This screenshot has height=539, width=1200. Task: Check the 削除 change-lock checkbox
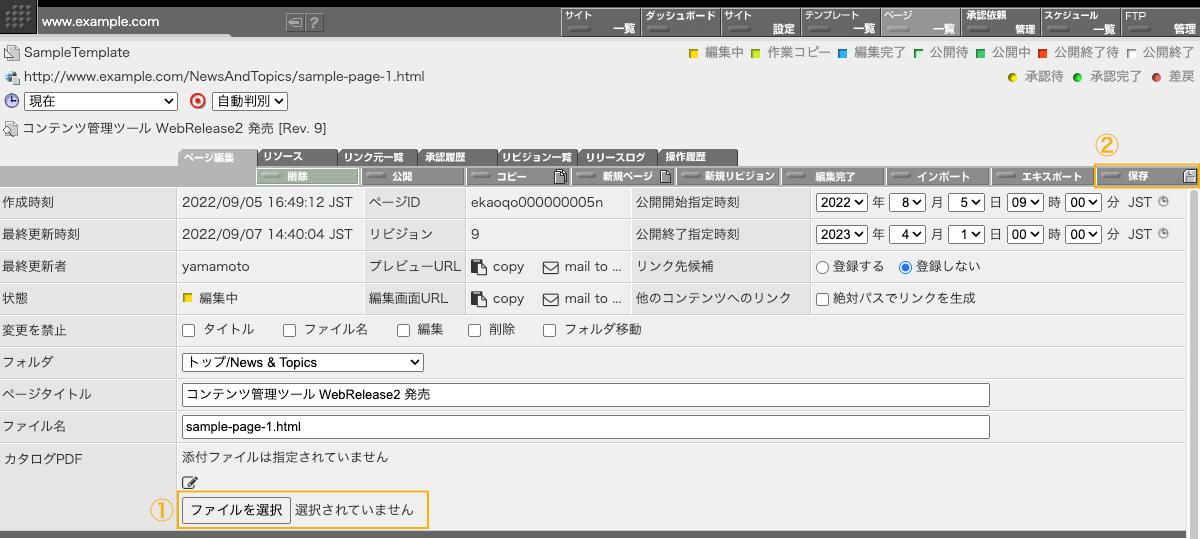click(475, 330)
